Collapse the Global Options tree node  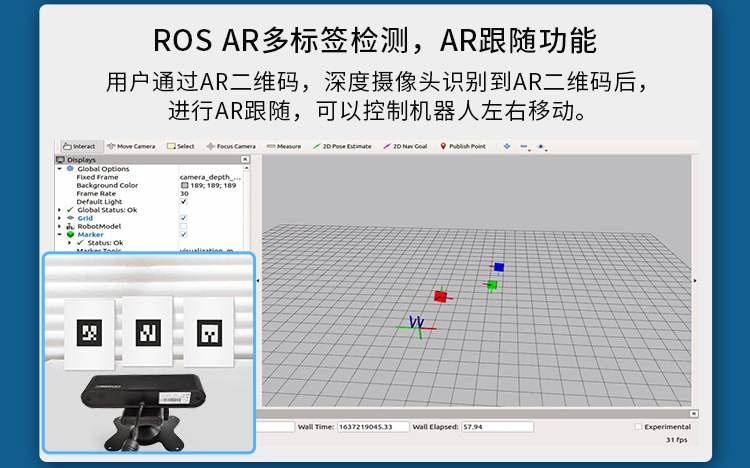click(x=60, y=169)
